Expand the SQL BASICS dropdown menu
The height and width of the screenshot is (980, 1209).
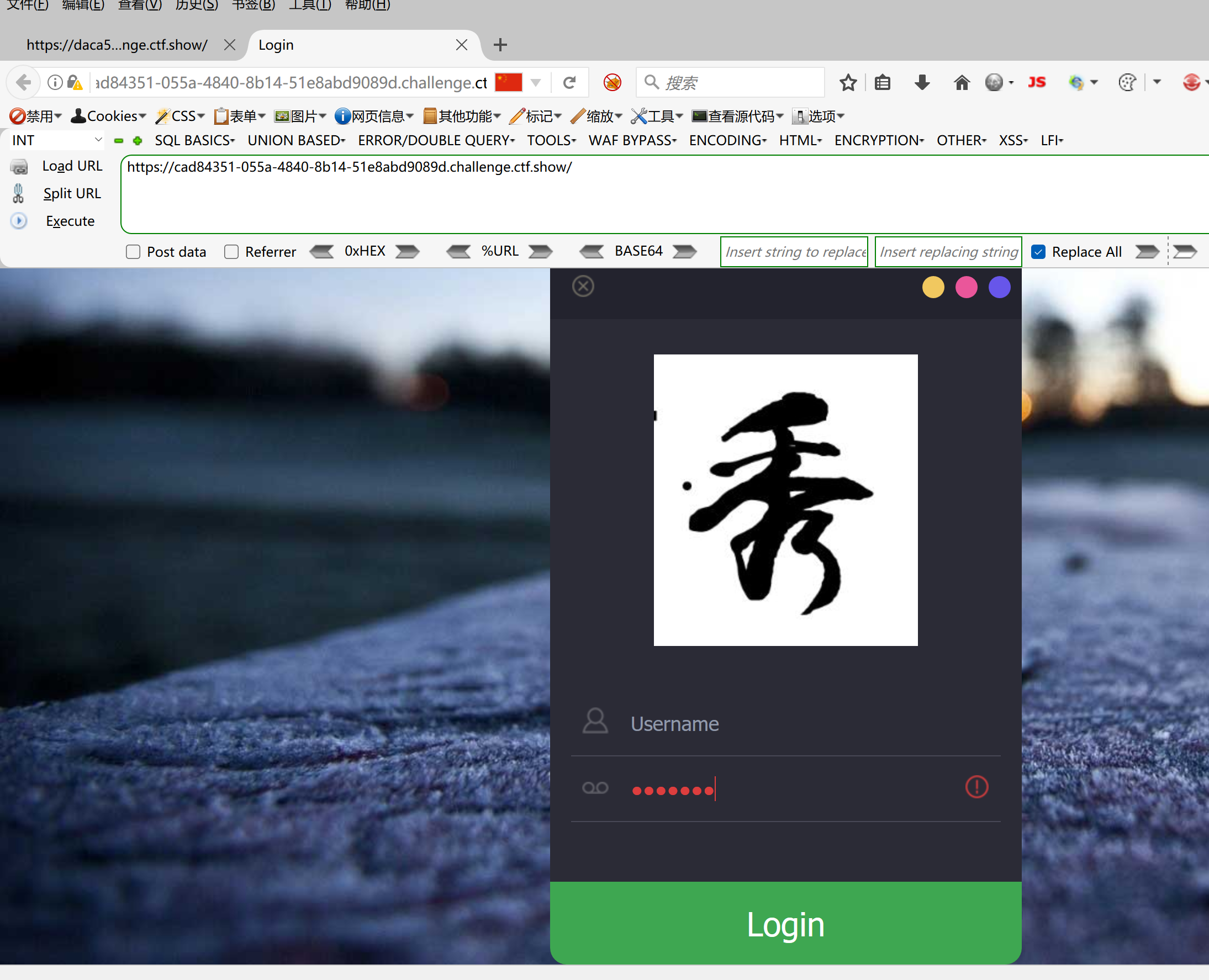(x=195, y=141)
